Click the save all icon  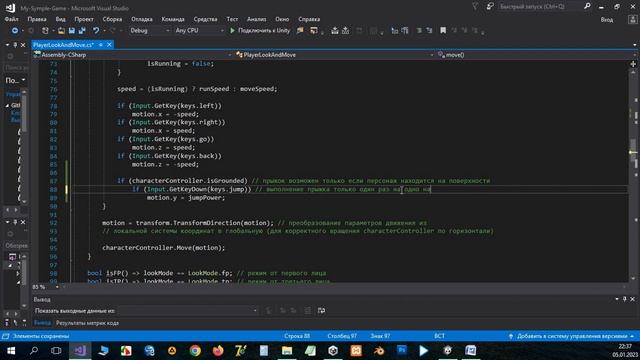(82, 31)
